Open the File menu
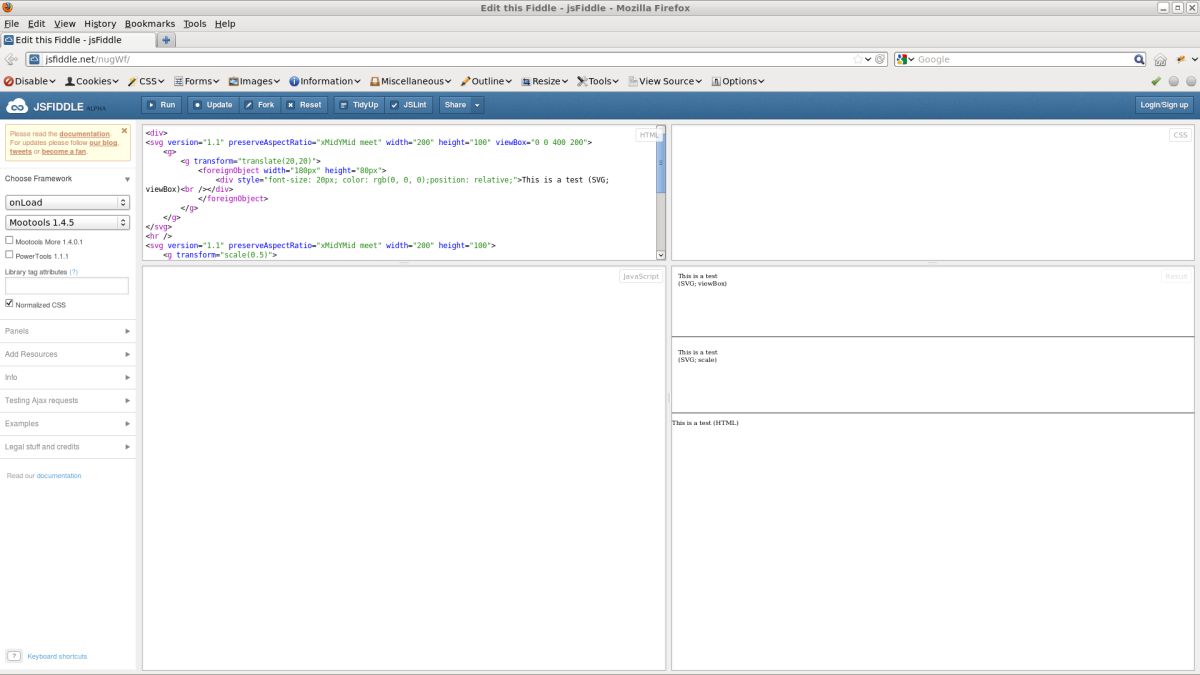This screenshot has width=1200, height=675. 12,23
